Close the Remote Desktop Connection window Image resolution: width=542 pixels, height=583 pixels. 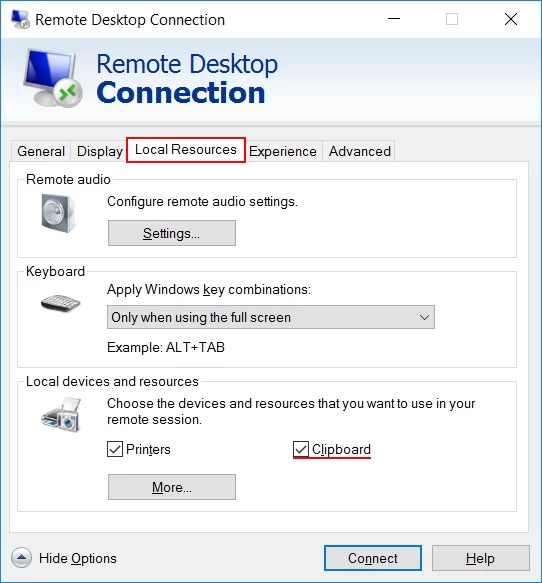click(511, 19)
